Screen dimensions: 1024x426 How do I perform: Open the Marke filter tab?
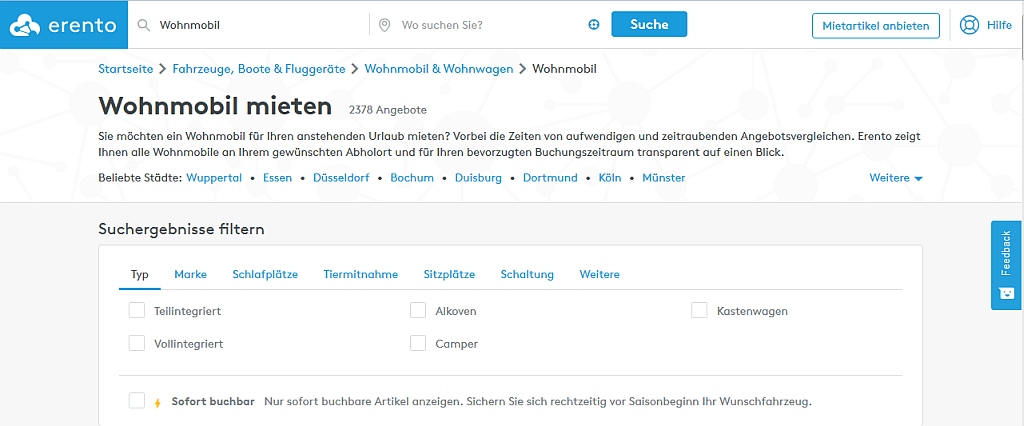[190, 274]
